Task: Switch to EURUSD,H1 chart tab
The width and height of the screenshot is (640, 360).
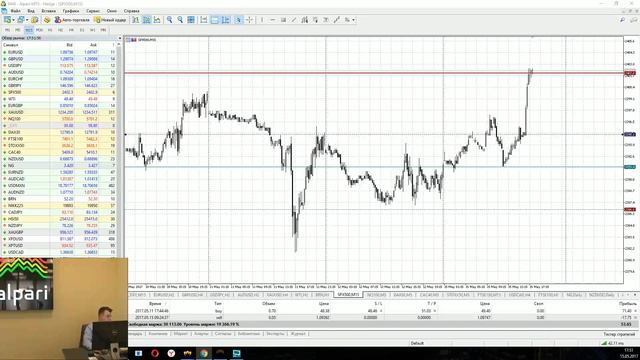Action: point(164,295)
